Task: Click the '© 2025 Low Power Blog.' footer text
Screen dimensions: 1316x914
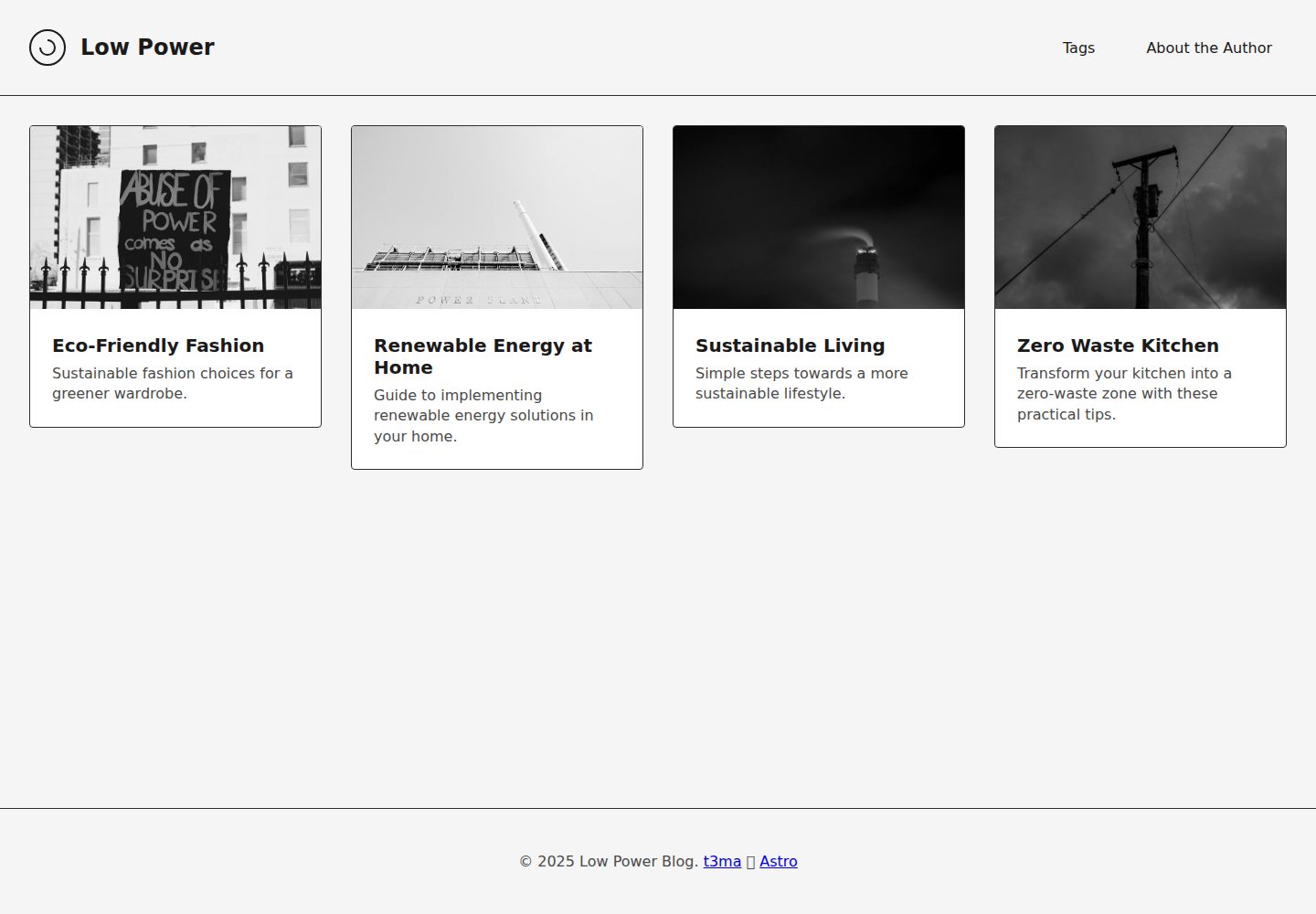Action: pyautogui.click(x=609, y=861)
